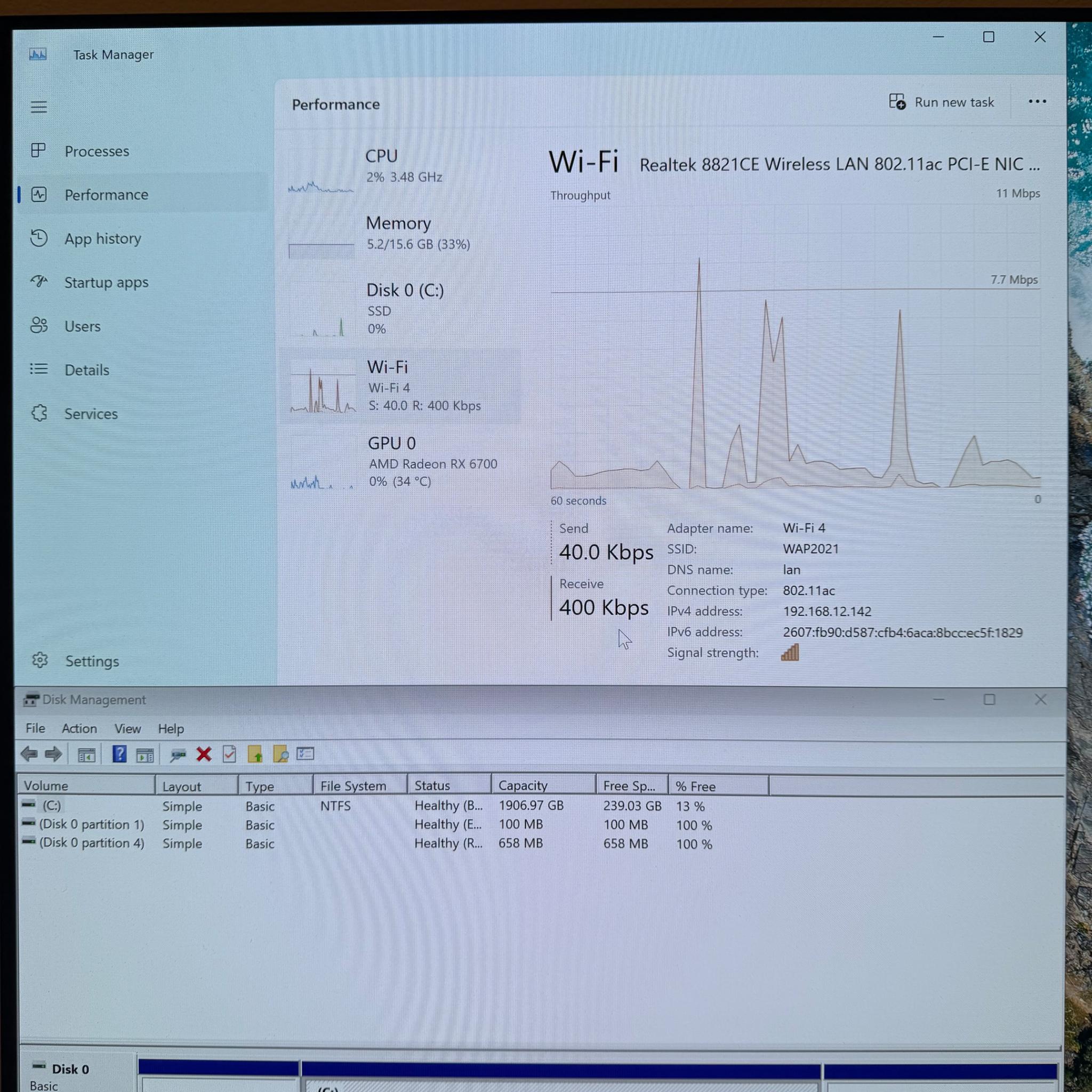Sort by the Capacity column header

pos(543,785)
